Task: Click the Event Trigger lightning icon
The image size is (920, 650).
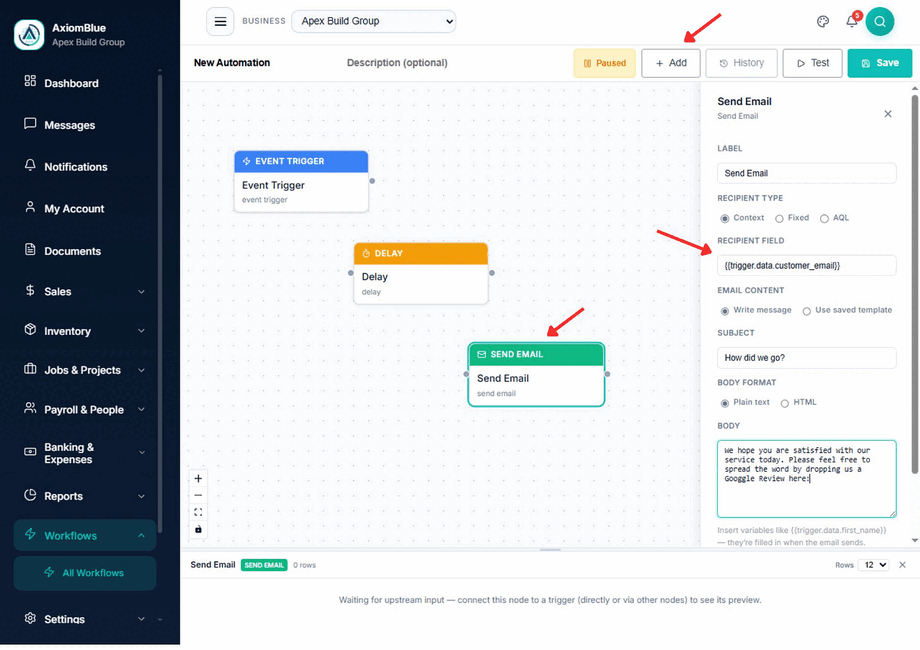Action: tap(246, 161)
